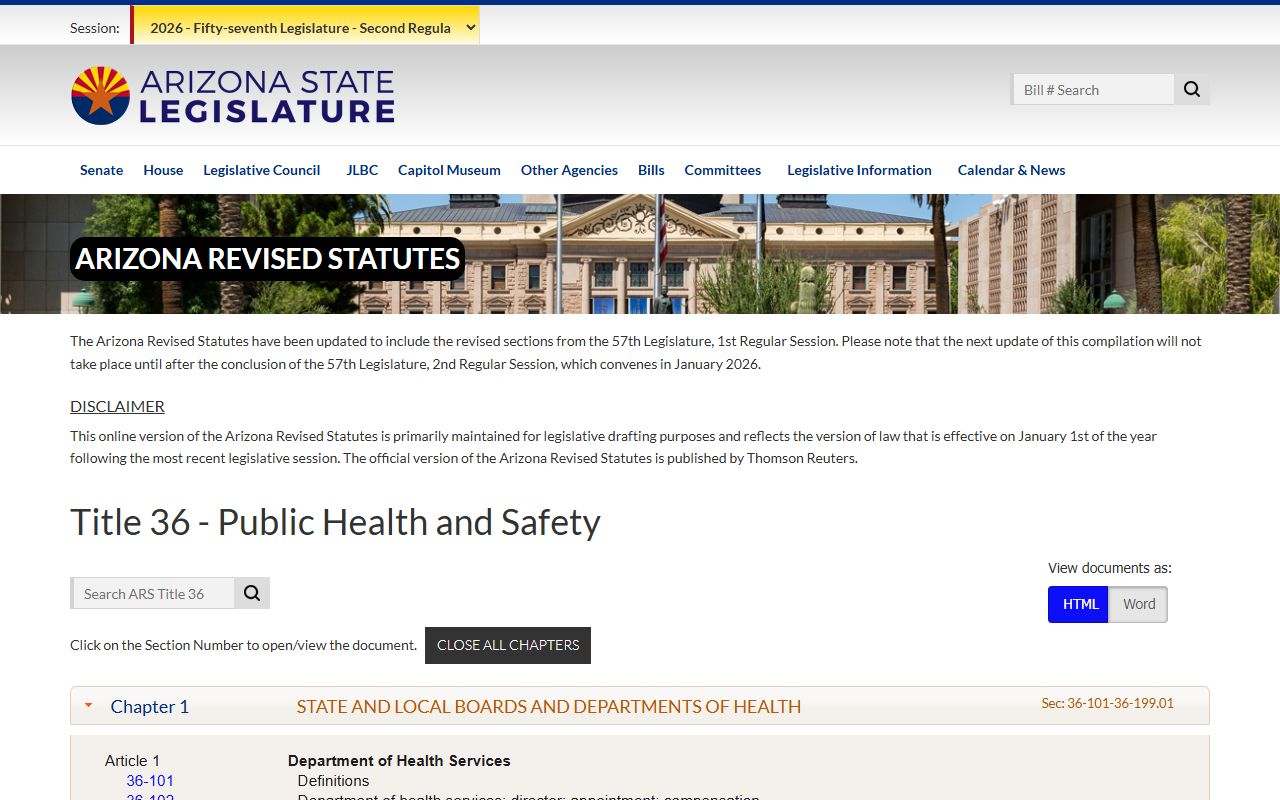Click the 'Sec: 36-101-36-199.01' range text
Screen dimensions: 1280x800
(1107, 703)
